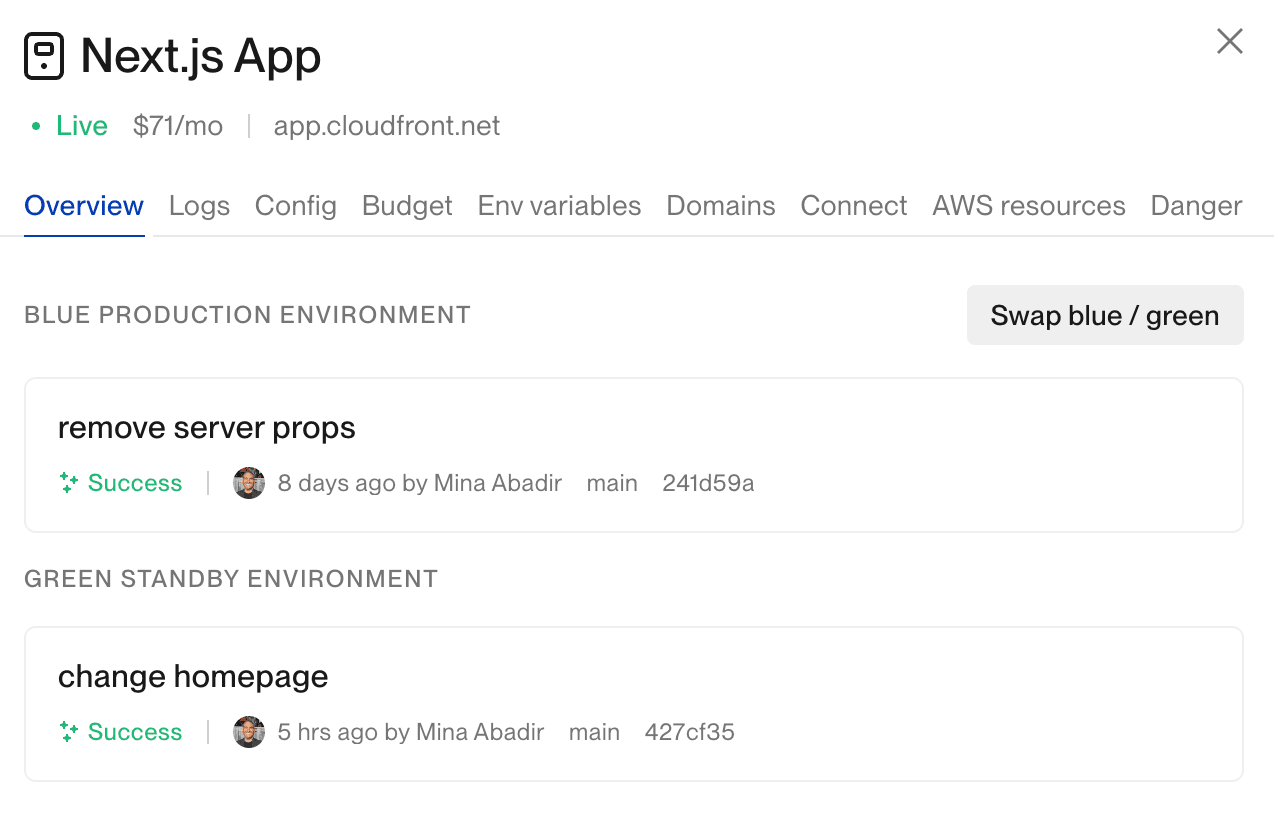Open the Danger tab

[1196, 205]
